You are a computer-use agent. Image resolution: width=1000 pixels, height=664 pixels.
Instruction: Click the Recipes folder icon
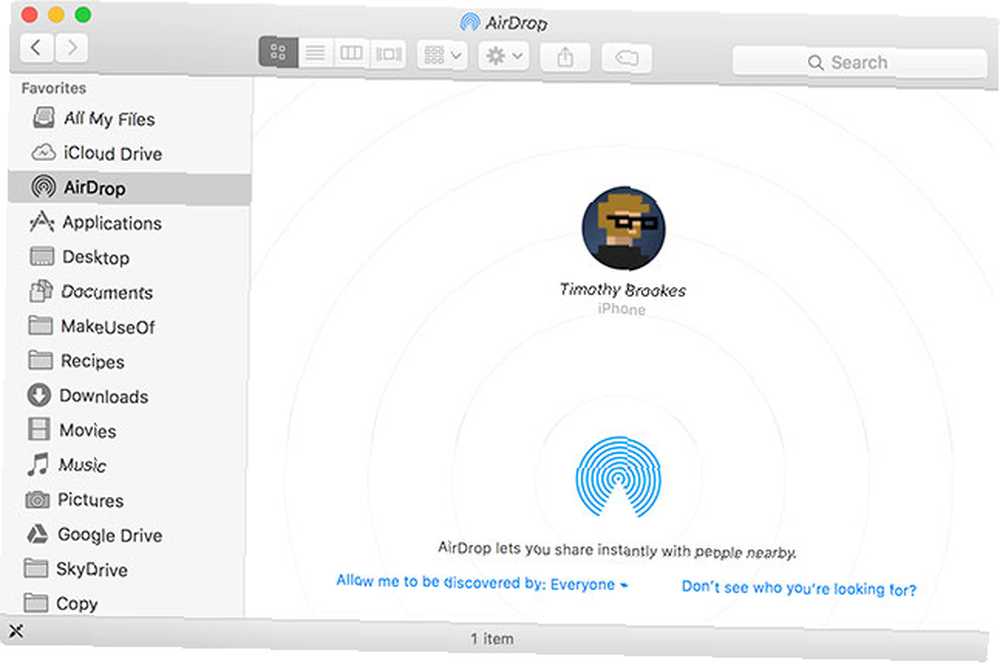pos(40,360)
